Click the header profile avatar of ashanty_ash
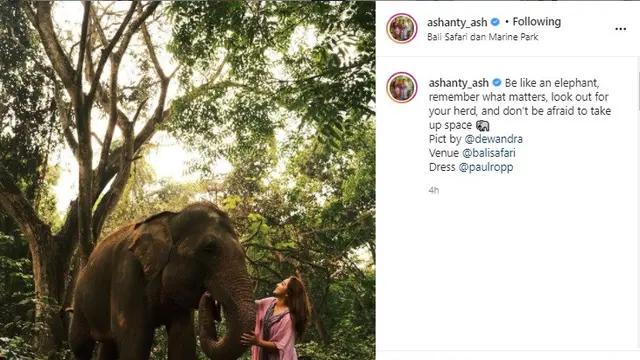 click(402, 28)
